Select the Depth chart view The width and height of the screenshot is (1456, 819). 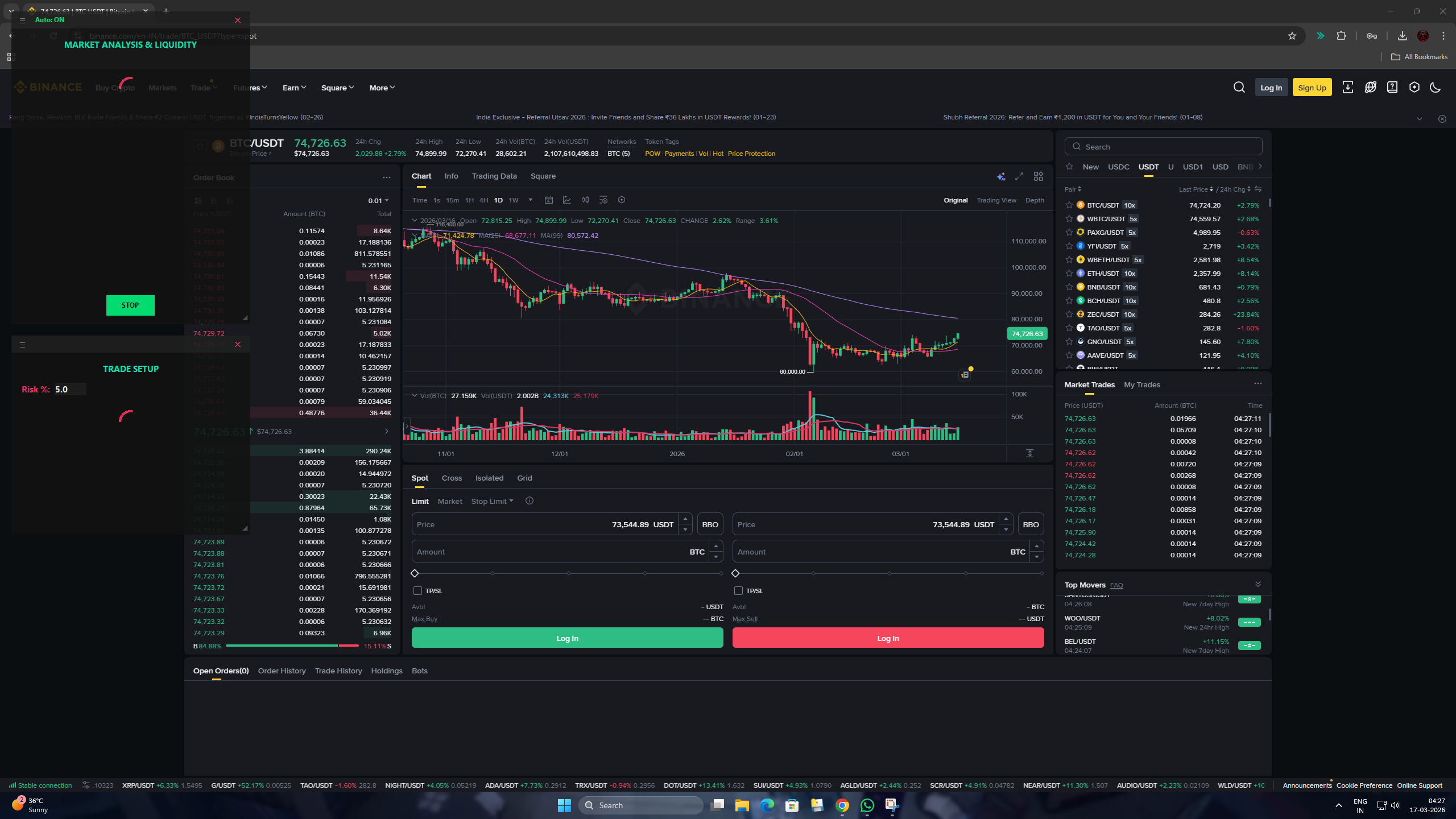point(1034,200)
